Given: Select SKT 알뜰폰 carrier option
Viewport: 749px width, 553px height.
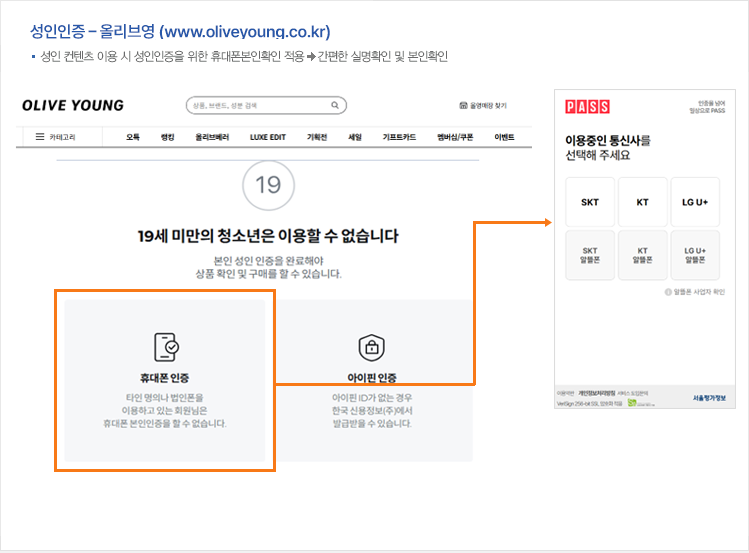Looking at the screenshot, I should coord(590,255).
